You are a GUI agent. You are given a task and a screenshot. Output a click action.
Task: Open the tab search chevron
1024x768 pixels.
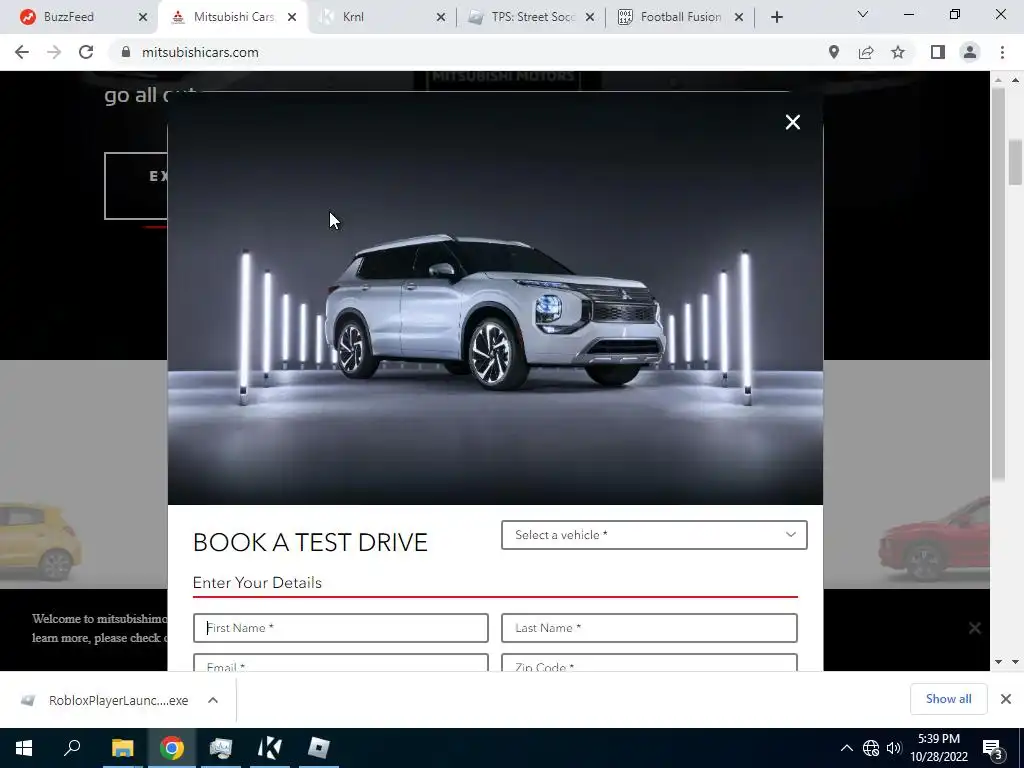point(863,14)
